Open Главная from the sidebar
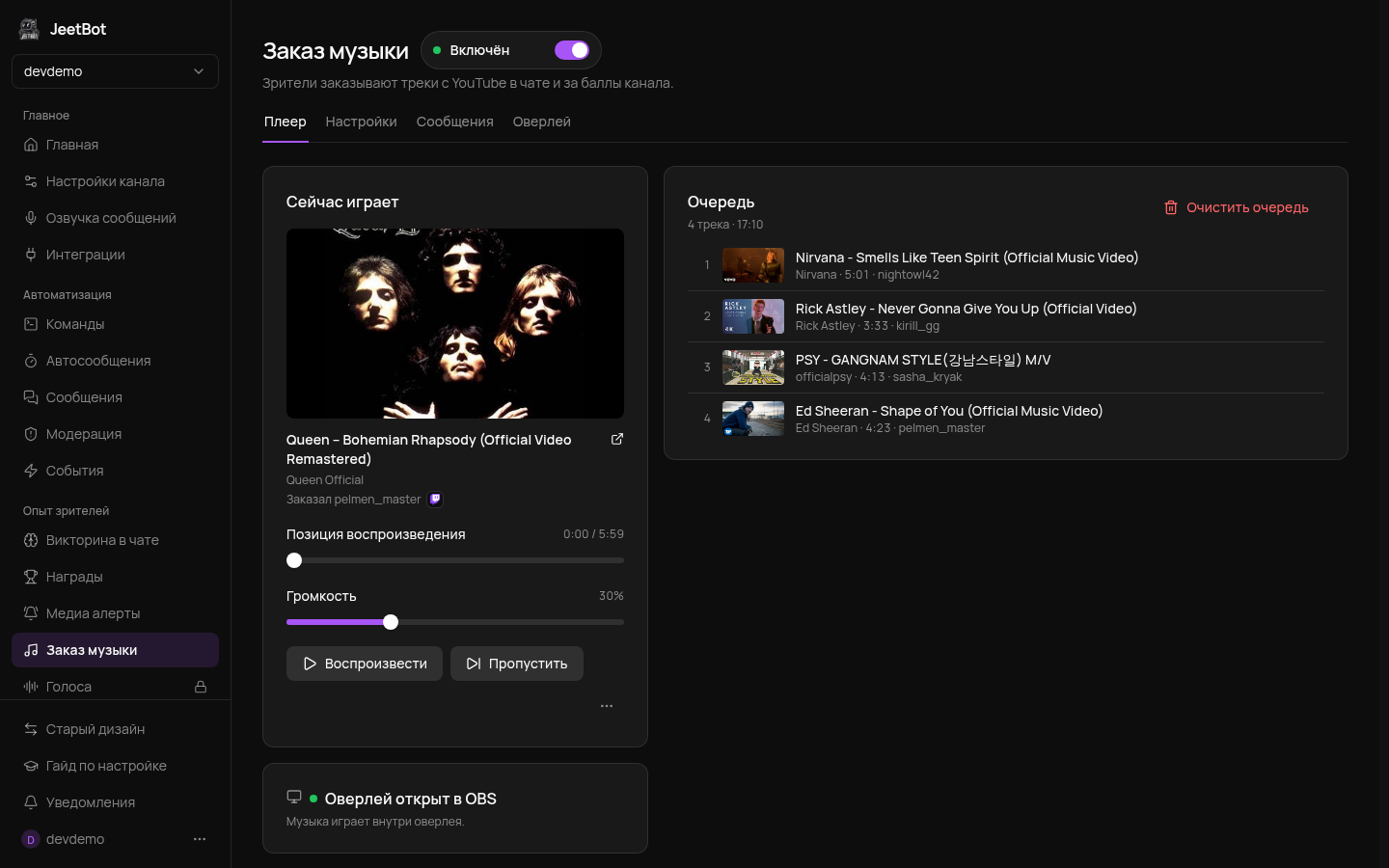The height and width of the screenshot is (868, 1389). [115, 145]
